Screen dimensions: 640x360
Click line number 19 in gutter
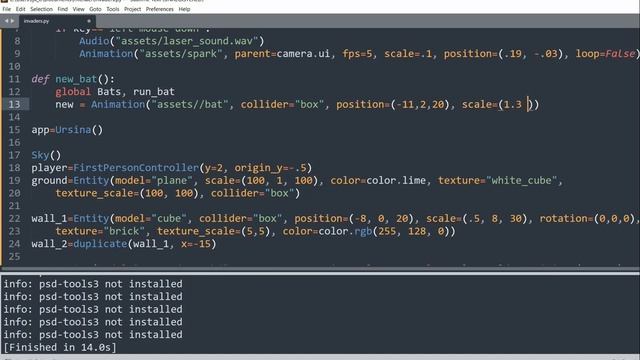pos(14,180)
